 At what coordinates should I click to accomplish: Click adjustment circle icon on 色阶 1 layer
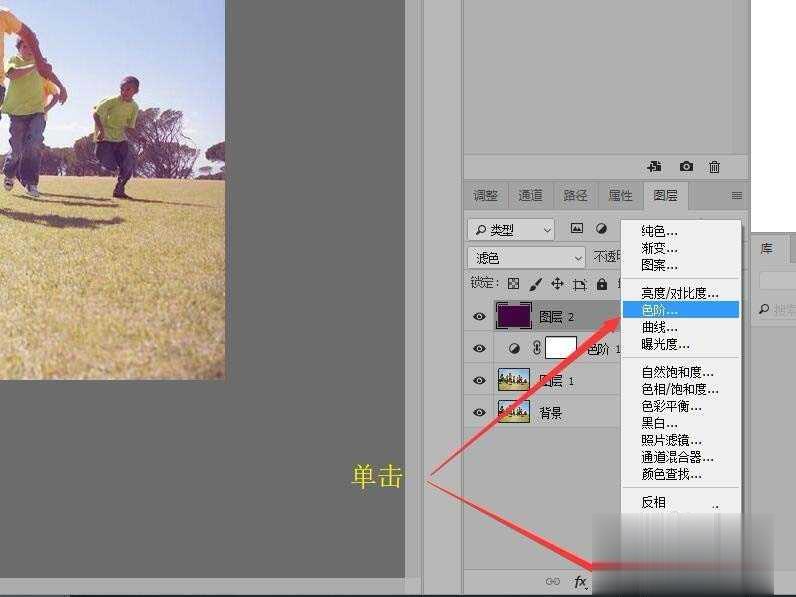514,348
